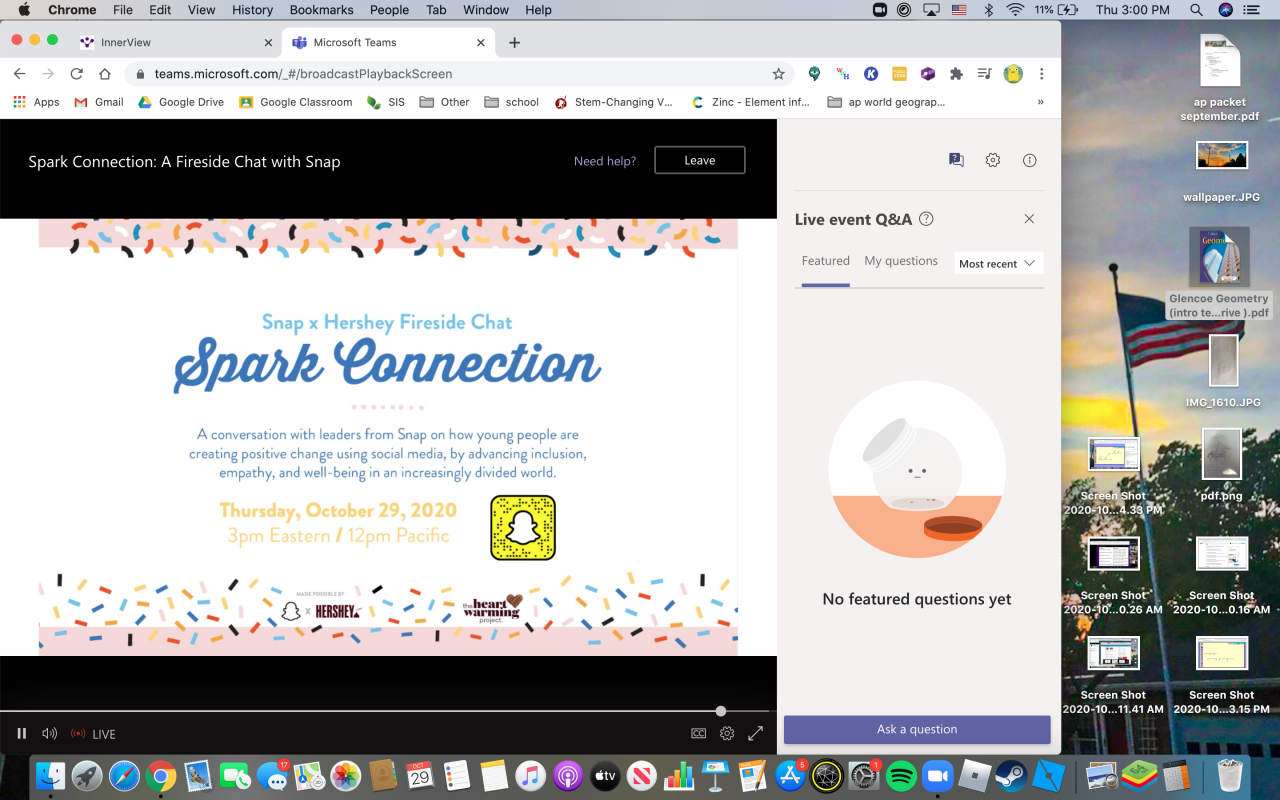This screenshot has width=1280, height=800.
Task: Open the App Store from the Dock
Action: click(790, 776)
